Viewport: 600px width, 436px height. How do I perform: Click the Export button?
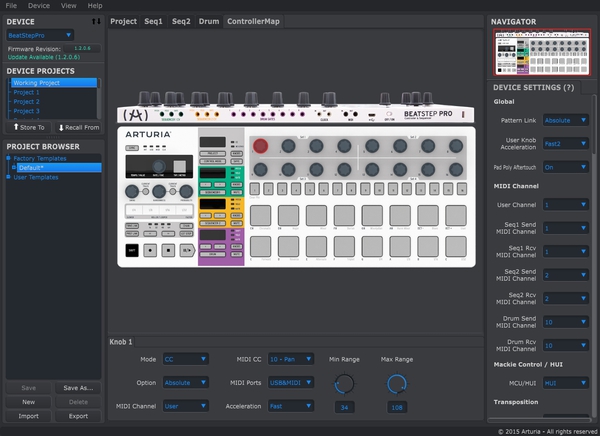[x=78, y=416]
